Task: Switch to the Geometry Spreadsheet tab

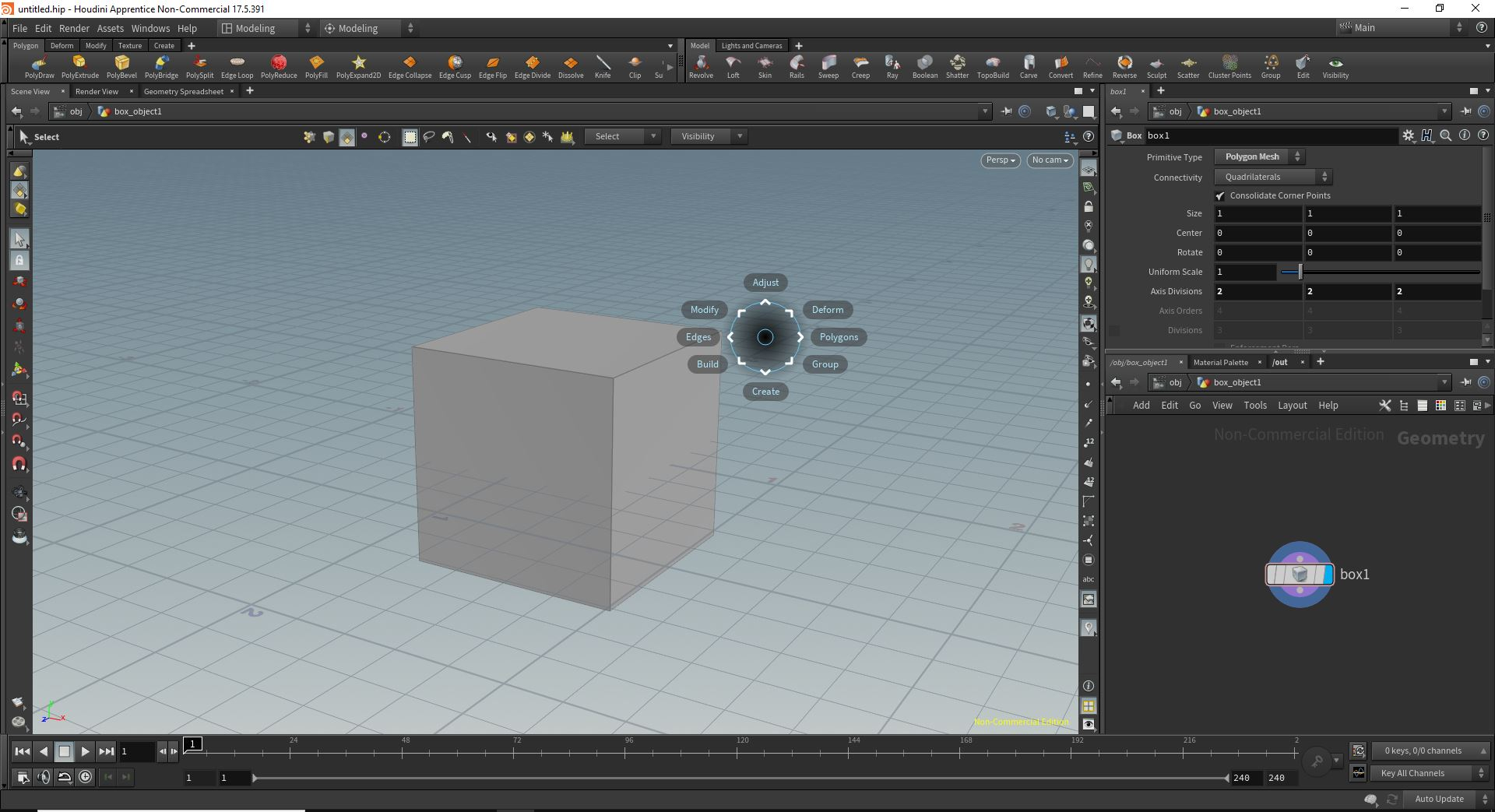Action: [x=184, y=91]
